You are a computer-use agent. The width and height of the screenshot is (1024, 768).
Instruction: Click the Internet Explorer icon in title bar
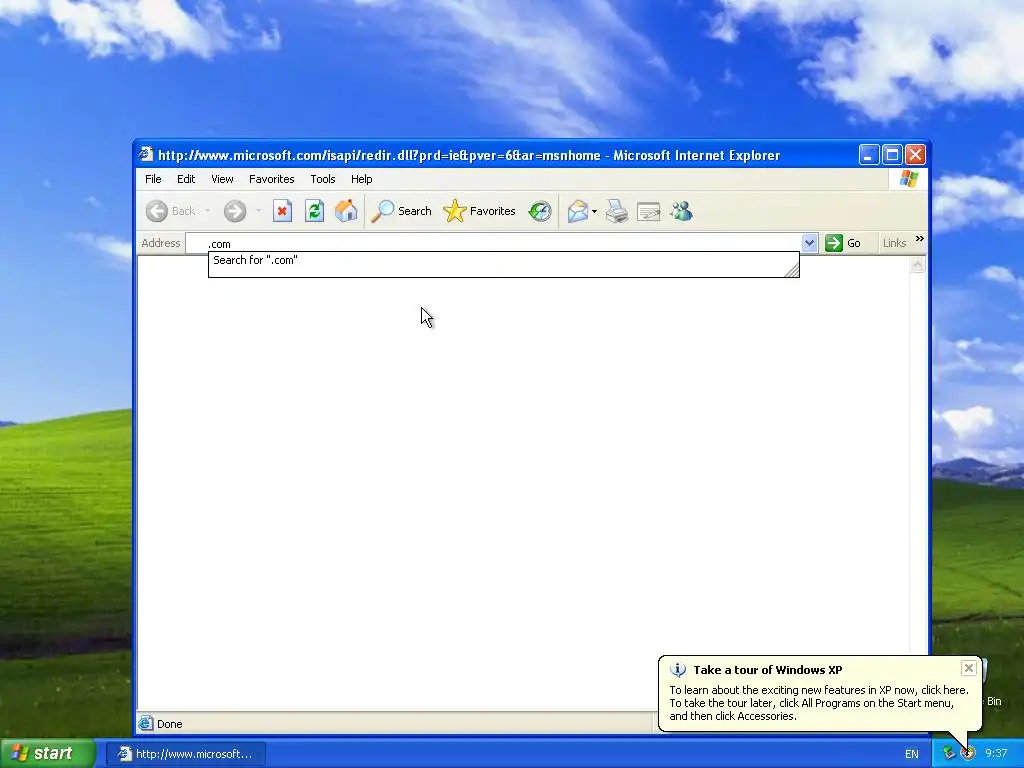click(x=146, y=155)
